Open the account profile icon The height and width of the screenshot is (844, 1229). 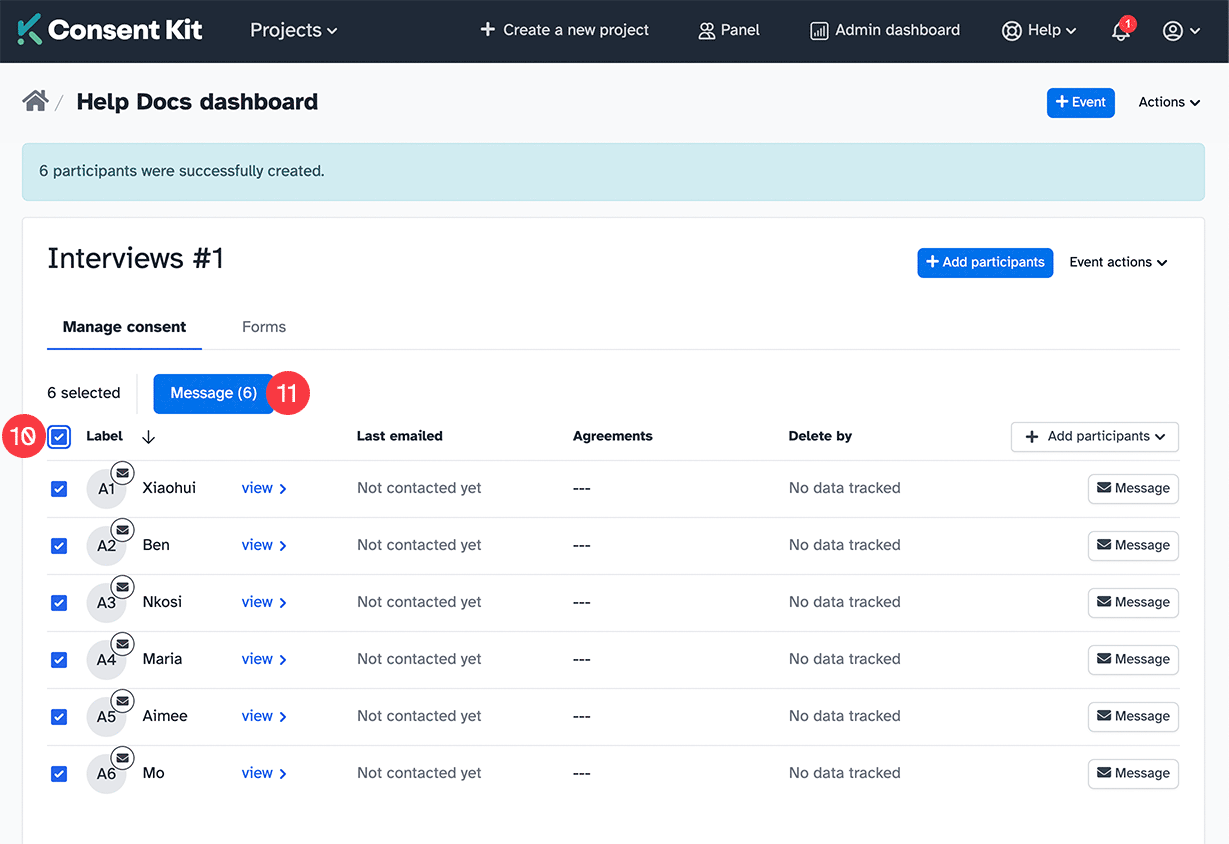click(1175, 30)
